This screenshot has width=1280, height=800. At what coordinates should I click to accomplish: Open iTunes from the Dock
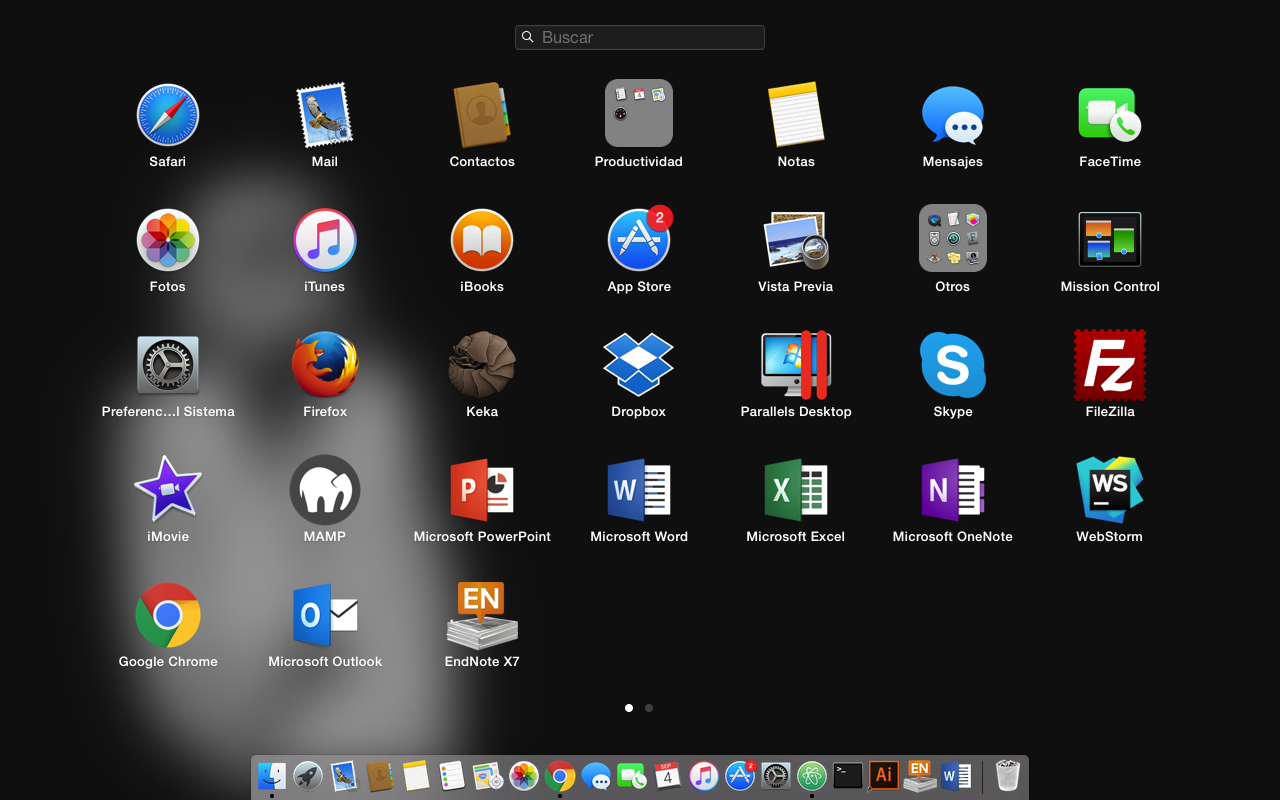click(x=704, y=776)
